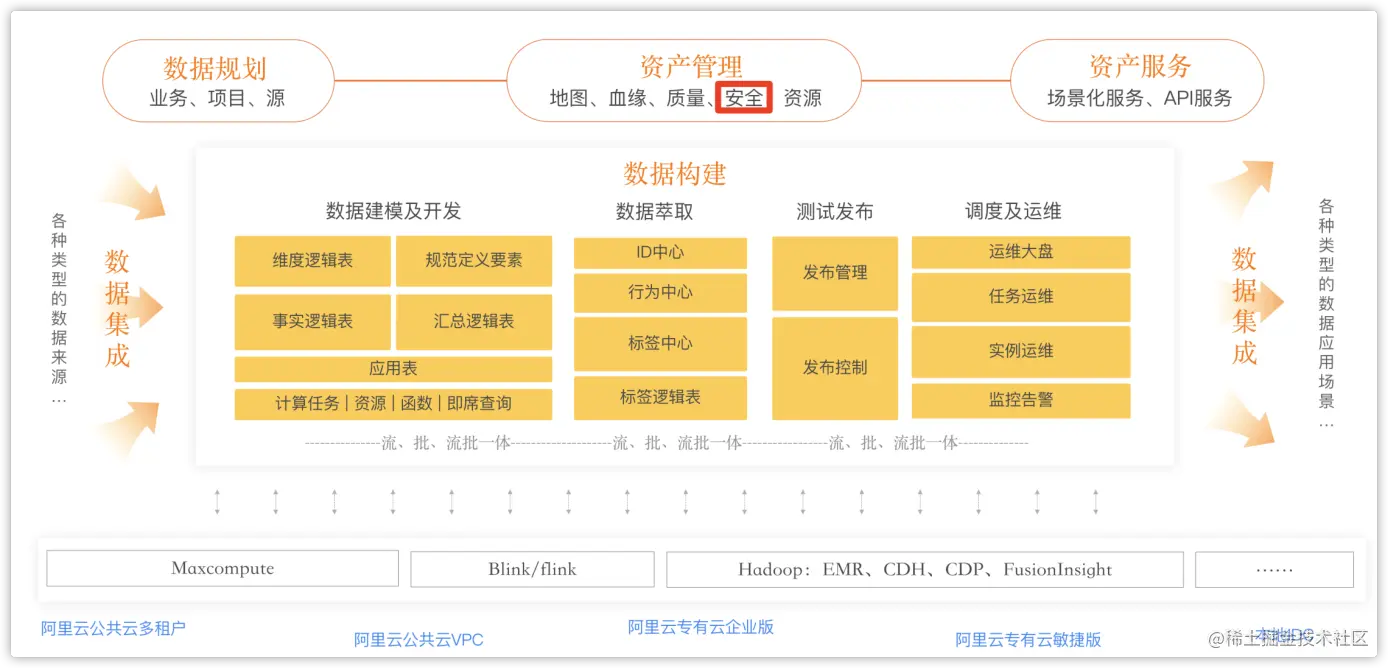This screenshot has height=668, width=1388.
Task: Click the …… ellipsis engine box
Action: tap(1274, 569)
